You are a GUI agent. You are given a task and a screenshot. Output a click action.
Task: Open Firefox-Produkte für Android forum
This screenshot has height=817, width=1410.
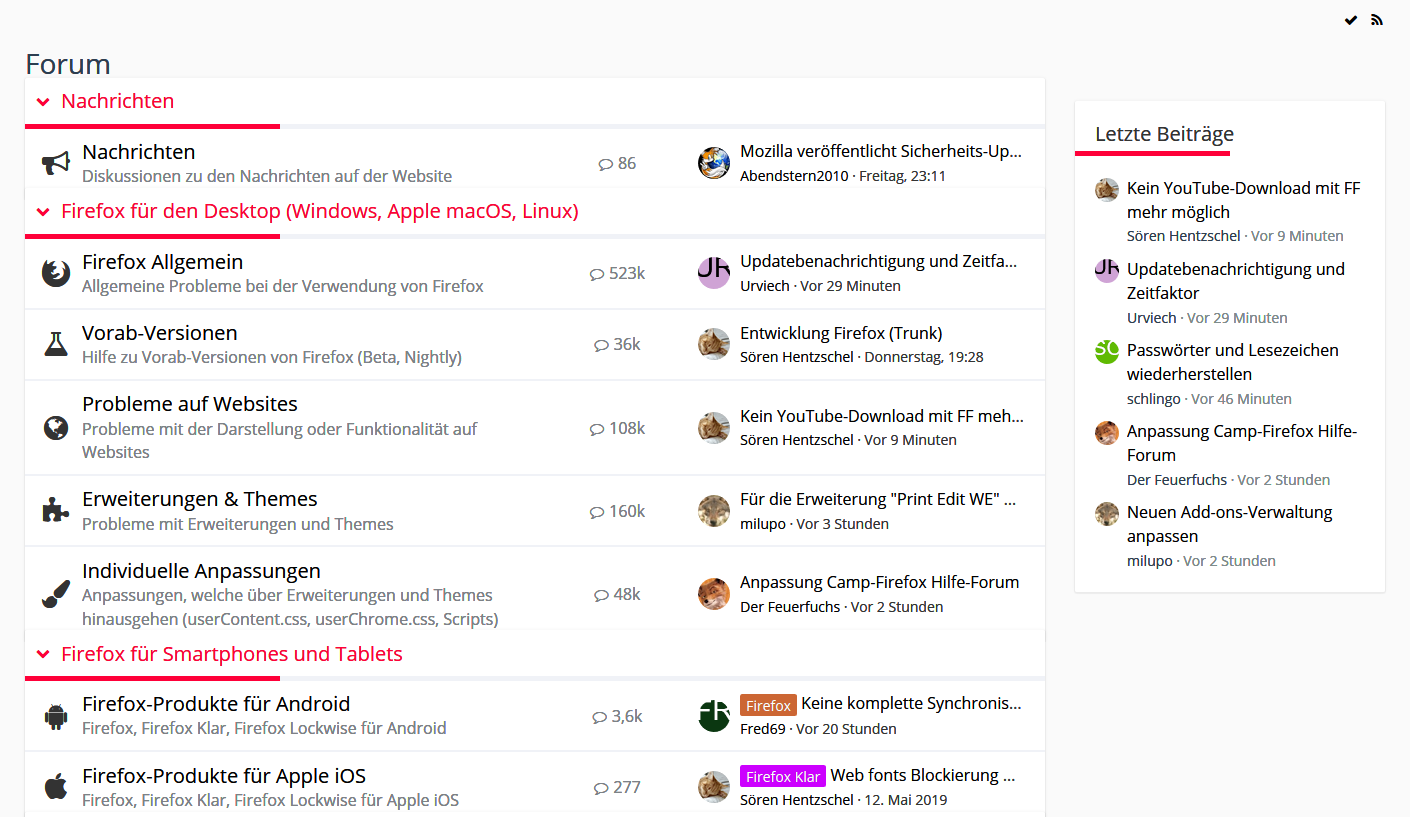[x=216, y=704]
